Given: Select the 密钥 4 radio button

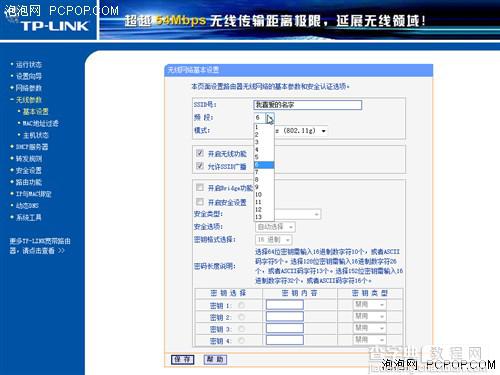Looking at the screenshot, I should pos(241,341).
